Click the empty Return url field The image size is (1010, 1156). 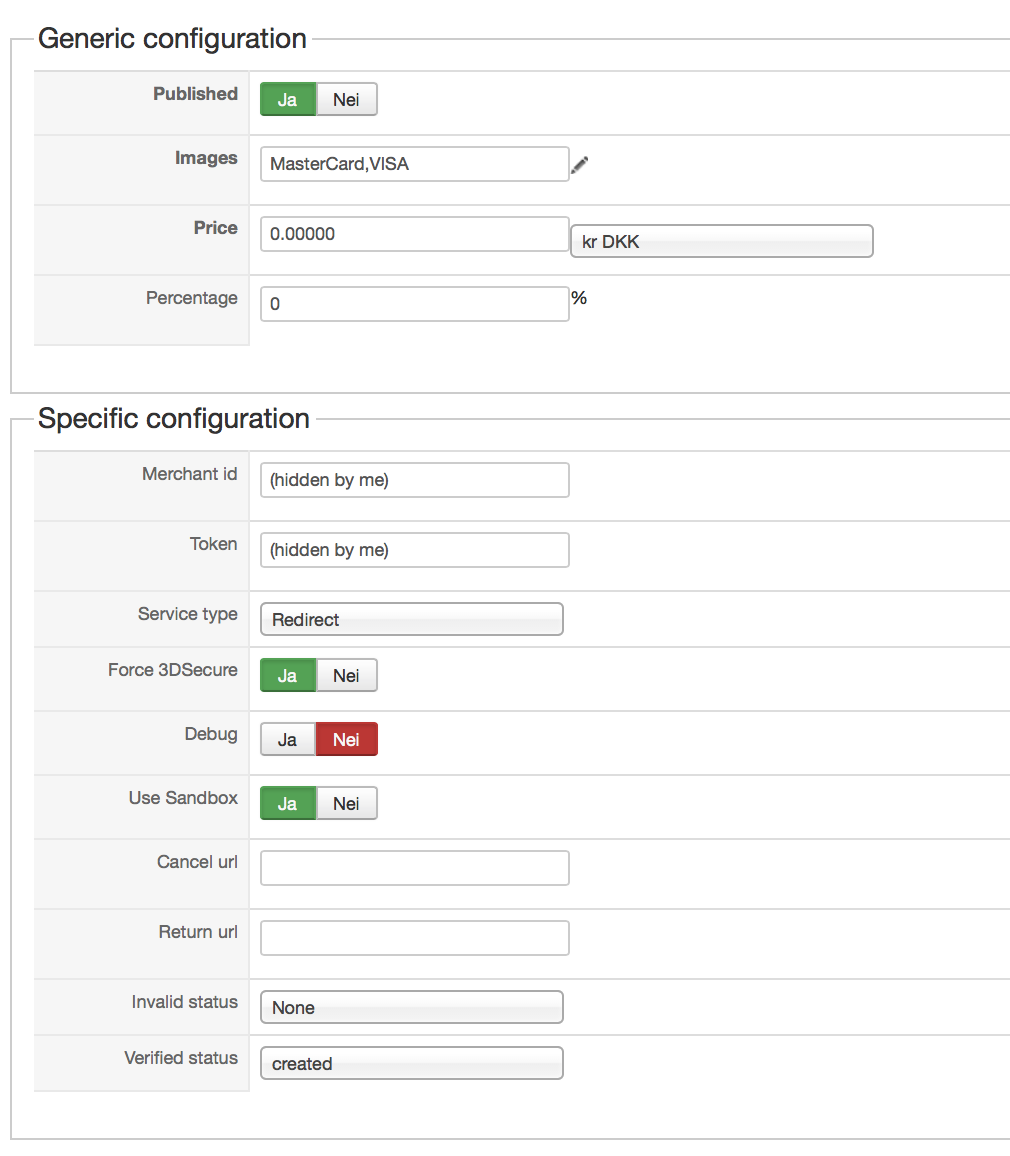(x=414, y=939)
